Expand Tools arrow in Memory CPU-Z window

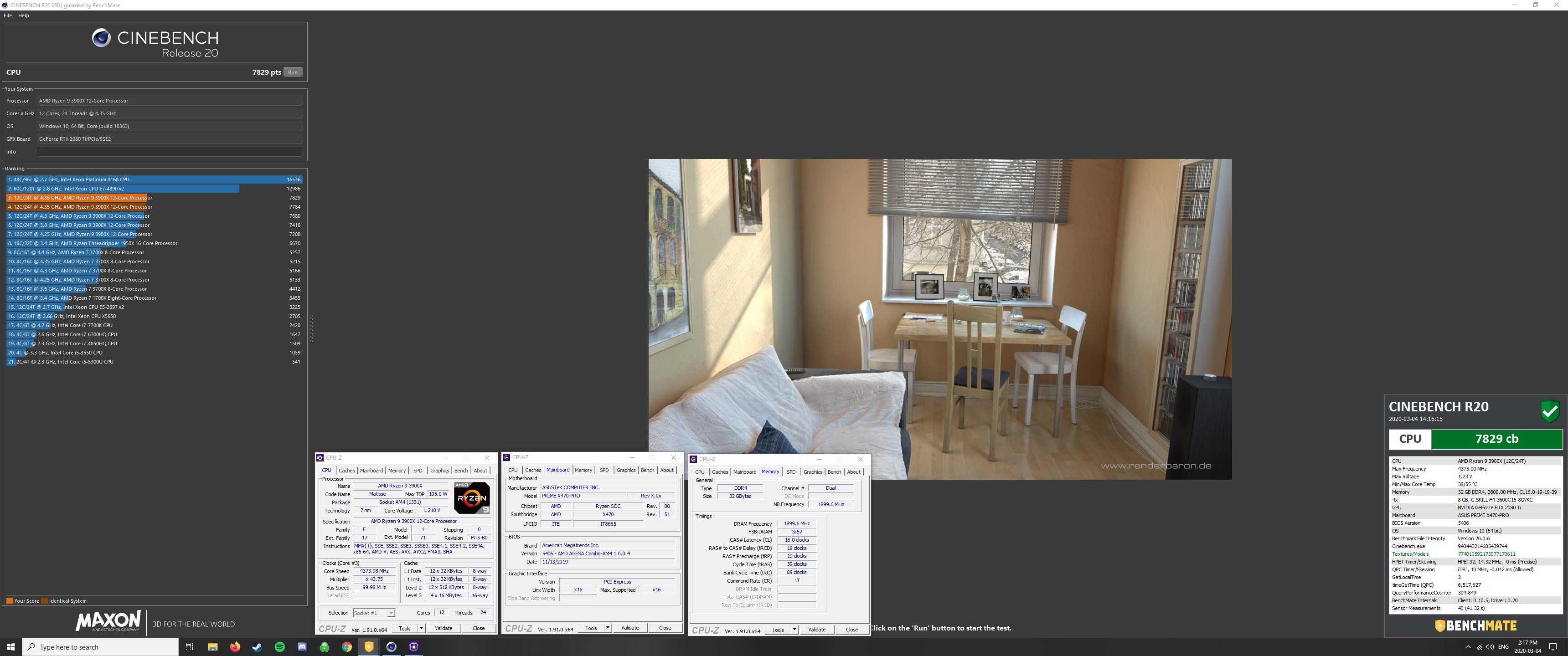pyautogui.click(x=794, y=630)
